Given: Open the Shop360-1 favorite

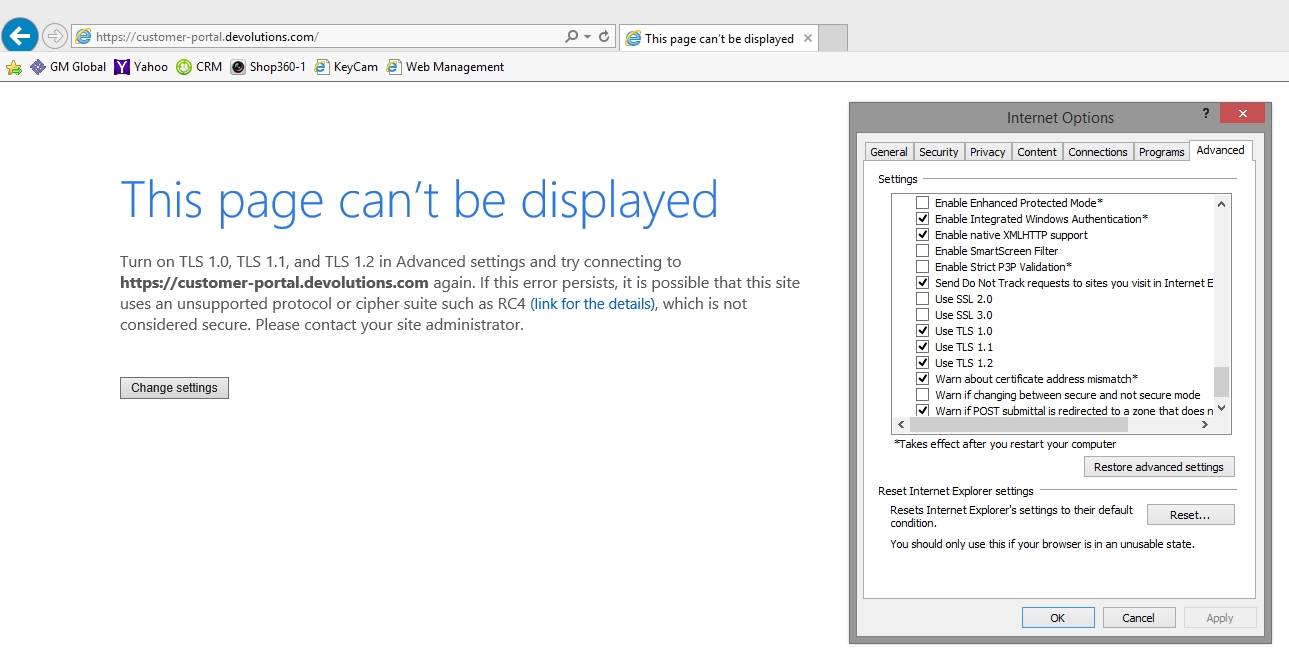Looking at the screenshot, I should 268,67.
